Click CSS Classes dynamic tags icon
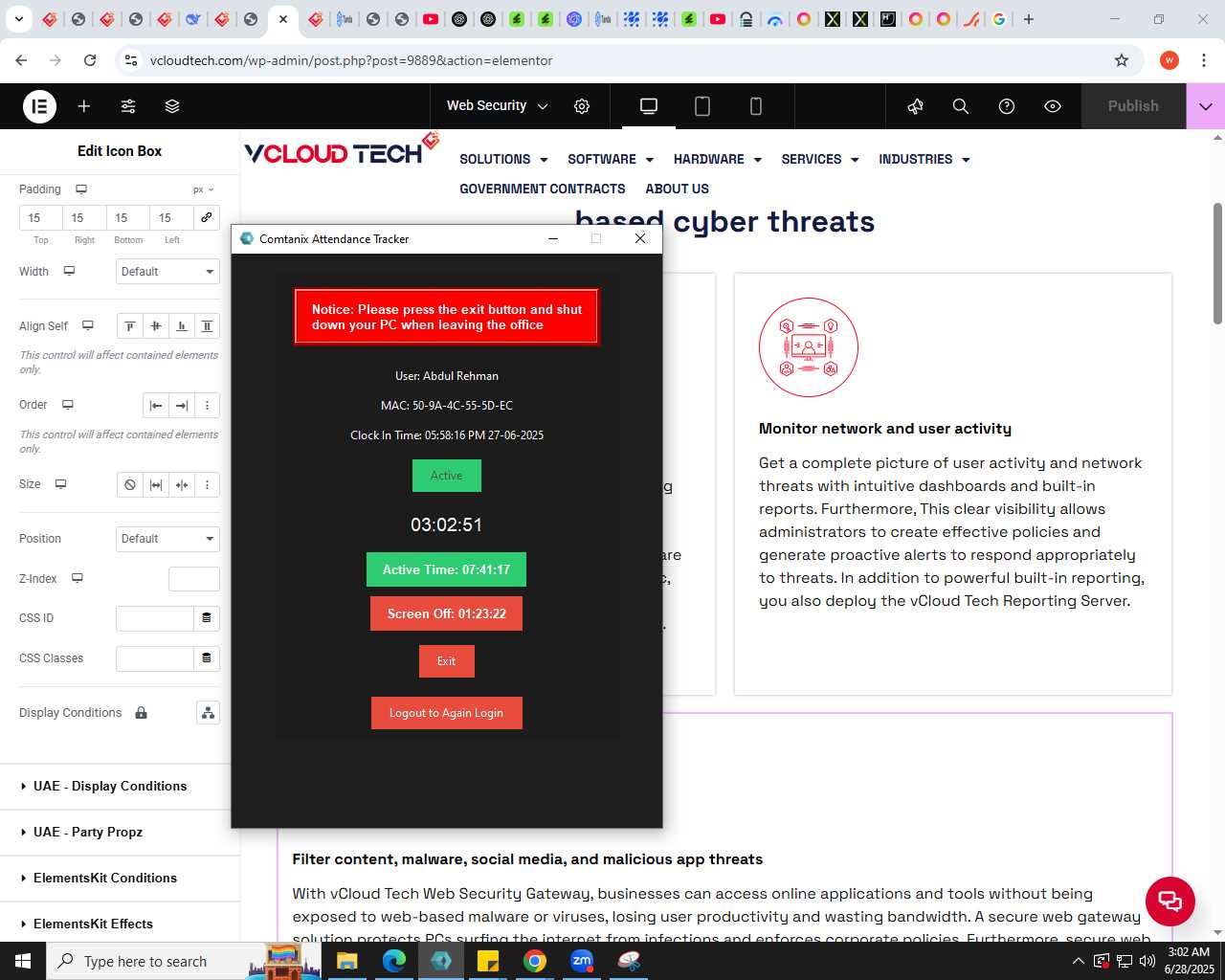Viewport: 1225px width, 980px height. 206,658
